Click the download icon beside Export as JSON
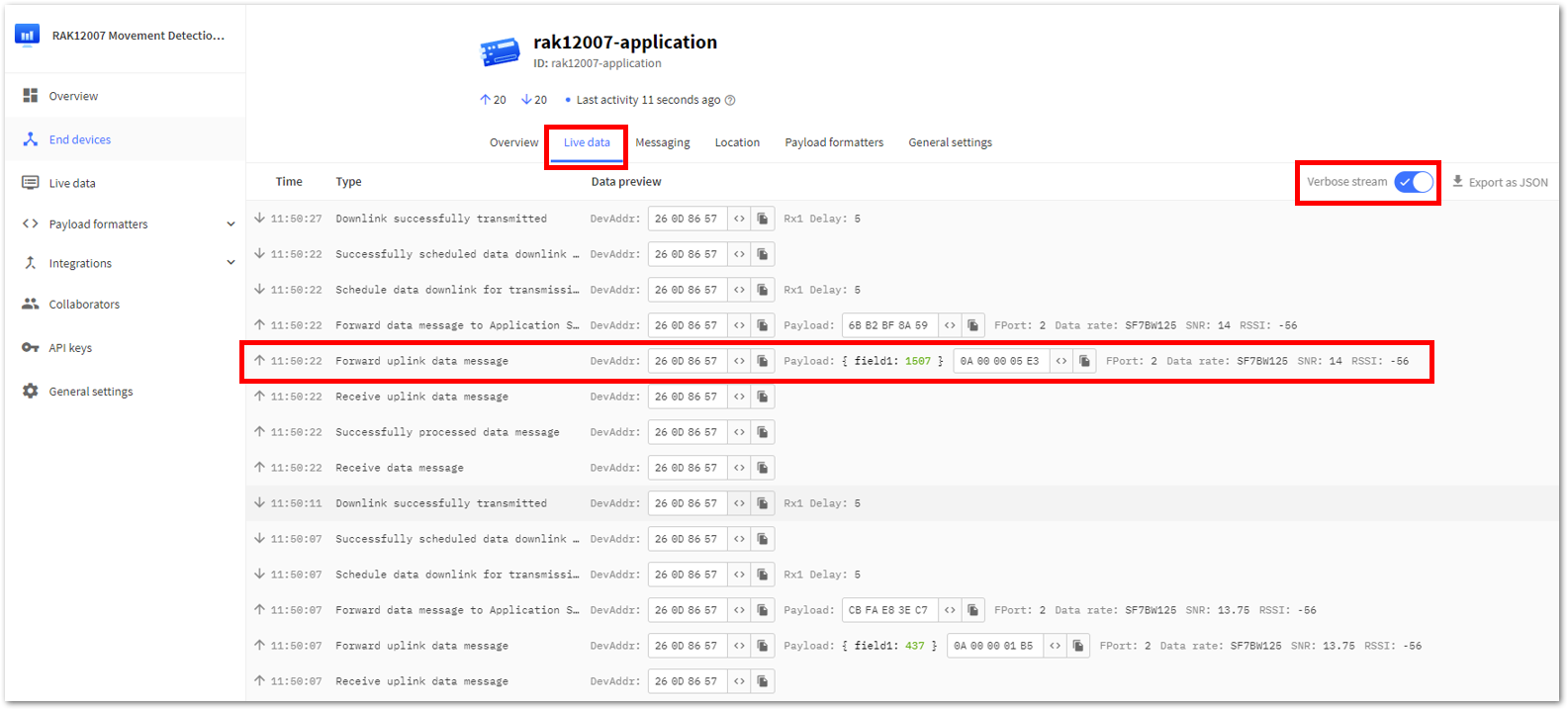This screenshot has height=710, width=1568. 1457,182
